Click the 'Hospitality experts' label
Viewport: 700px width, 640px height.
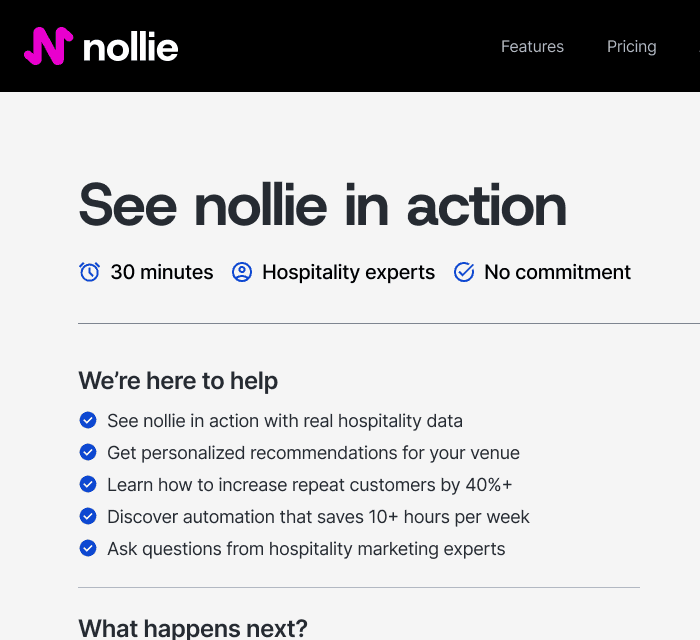point(348,272)
